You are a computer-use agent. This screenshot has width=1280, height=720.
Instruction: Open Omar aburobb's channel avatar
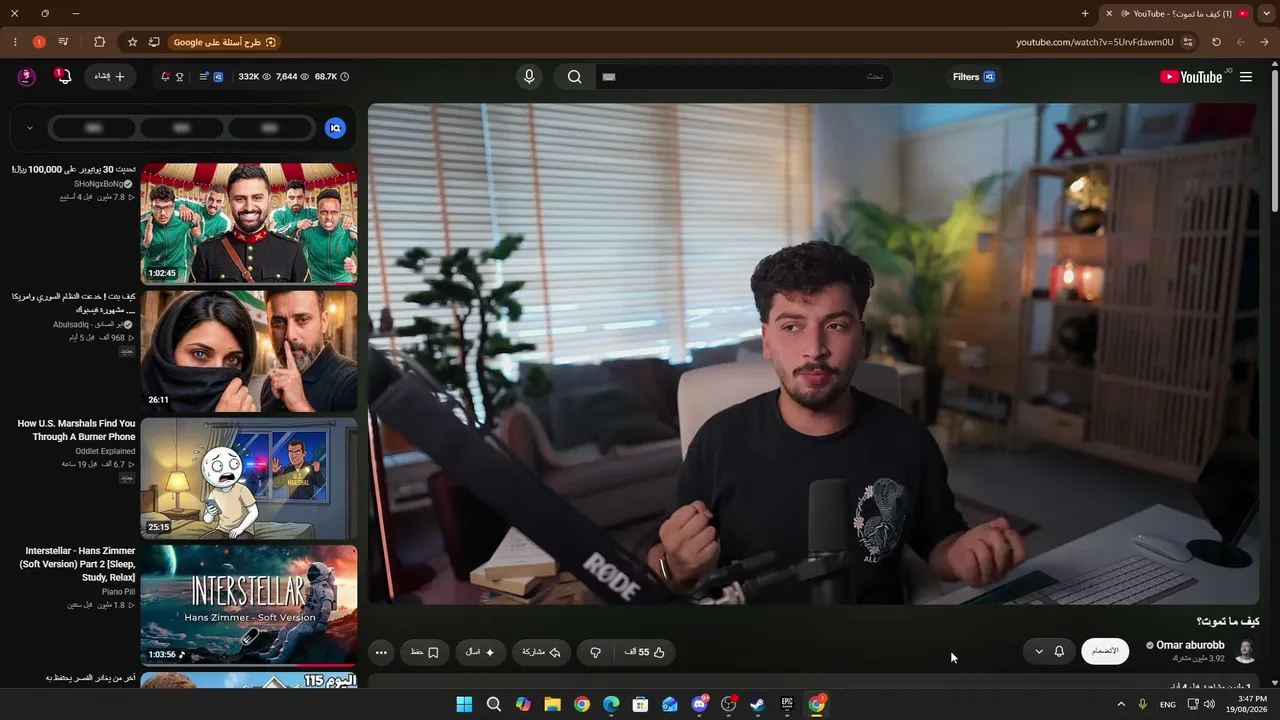tap(1246, 651)
